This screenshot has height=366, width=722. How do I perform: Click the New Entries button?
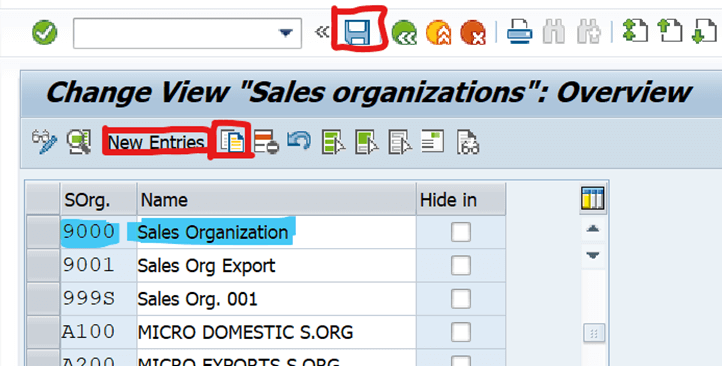pos(156,142)
